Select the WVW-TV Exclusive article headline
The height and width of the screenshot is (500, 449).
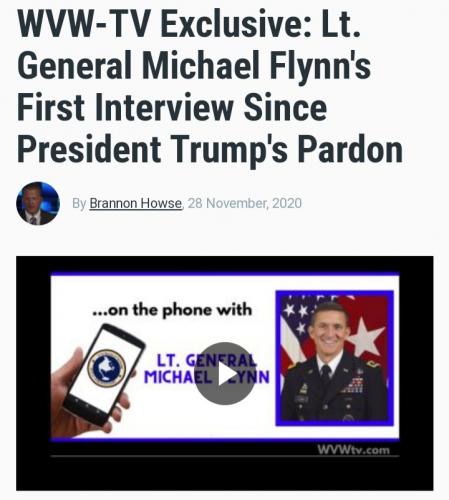tap(210, 86)
